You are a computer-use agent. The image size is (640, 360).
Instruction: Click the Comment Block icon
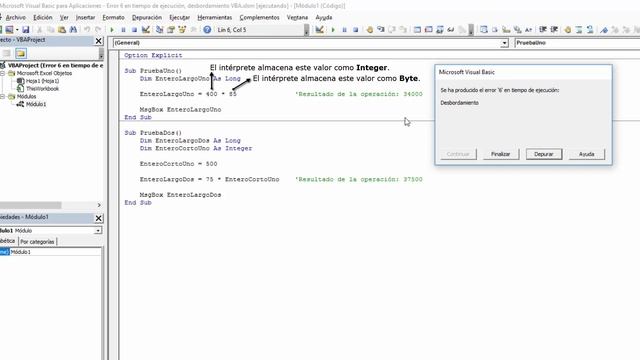[x=579, y=30]
